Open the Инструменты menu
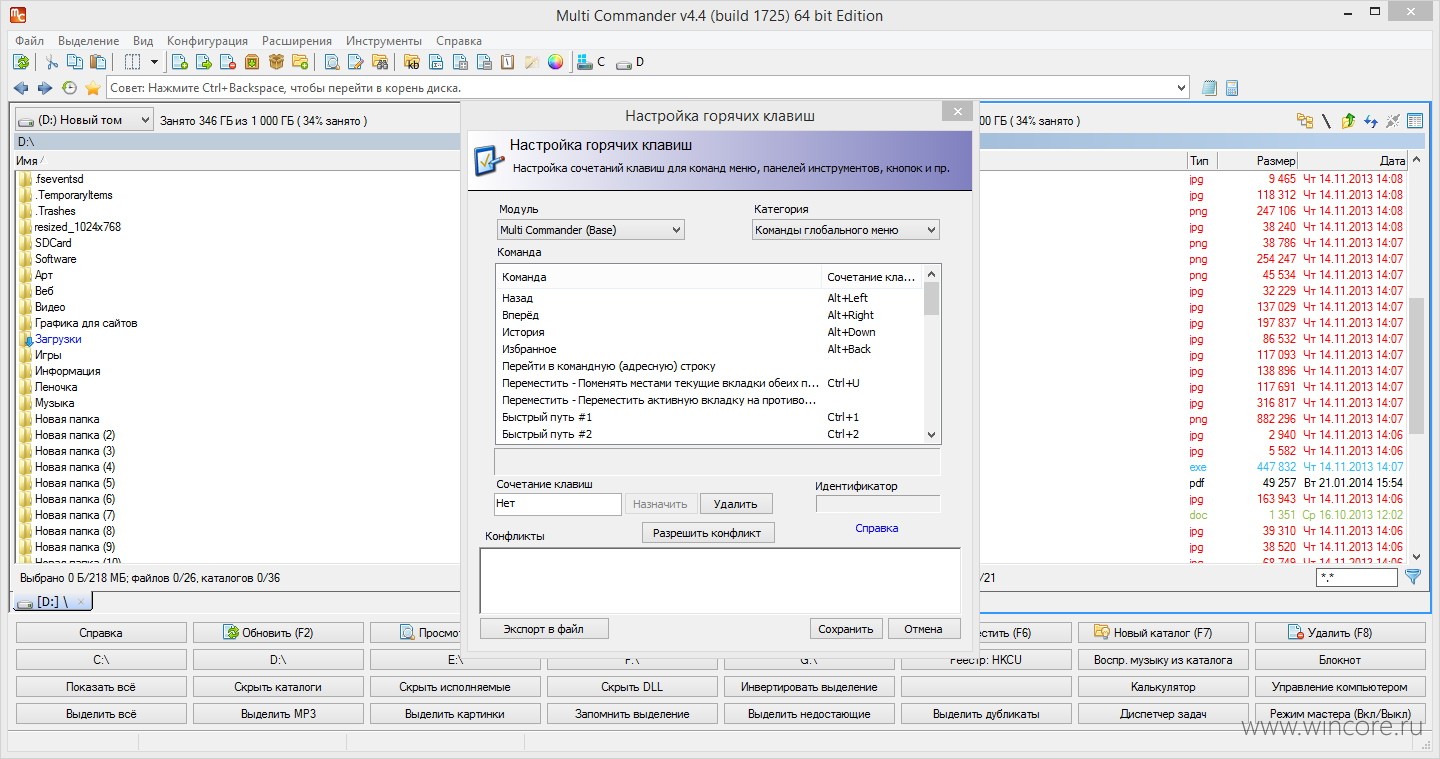Screen dimensions: 1440x759 pos(384,41)
